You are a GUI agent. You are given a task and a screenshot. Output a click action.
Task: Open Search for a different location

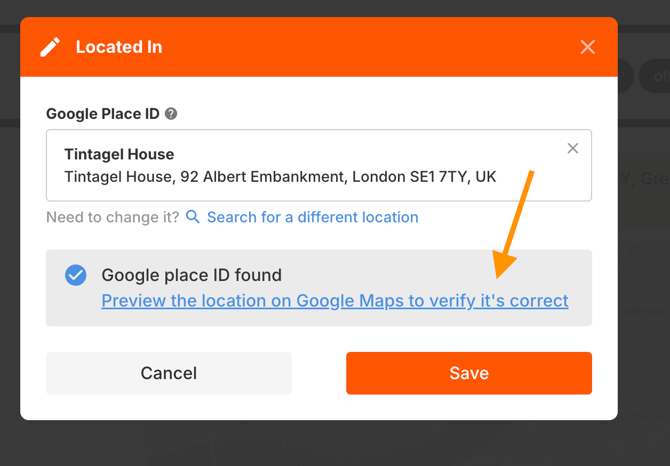coord(312,217)
